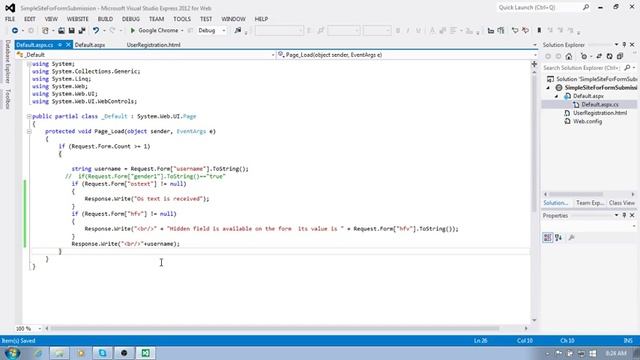Collapse the _Default class outlining region

coord(29,116)
